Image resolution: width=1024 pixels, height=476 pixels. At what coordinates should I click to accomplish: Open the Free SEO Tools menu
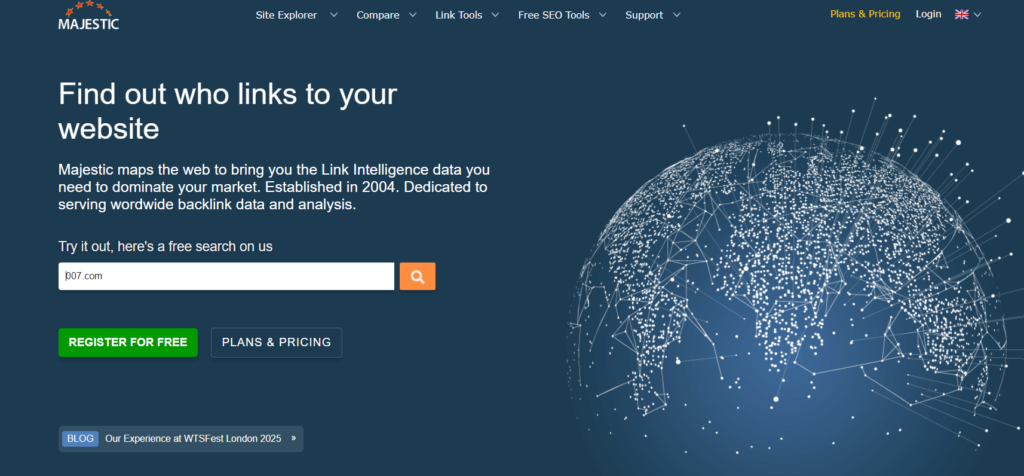click(x=553, y=15)
